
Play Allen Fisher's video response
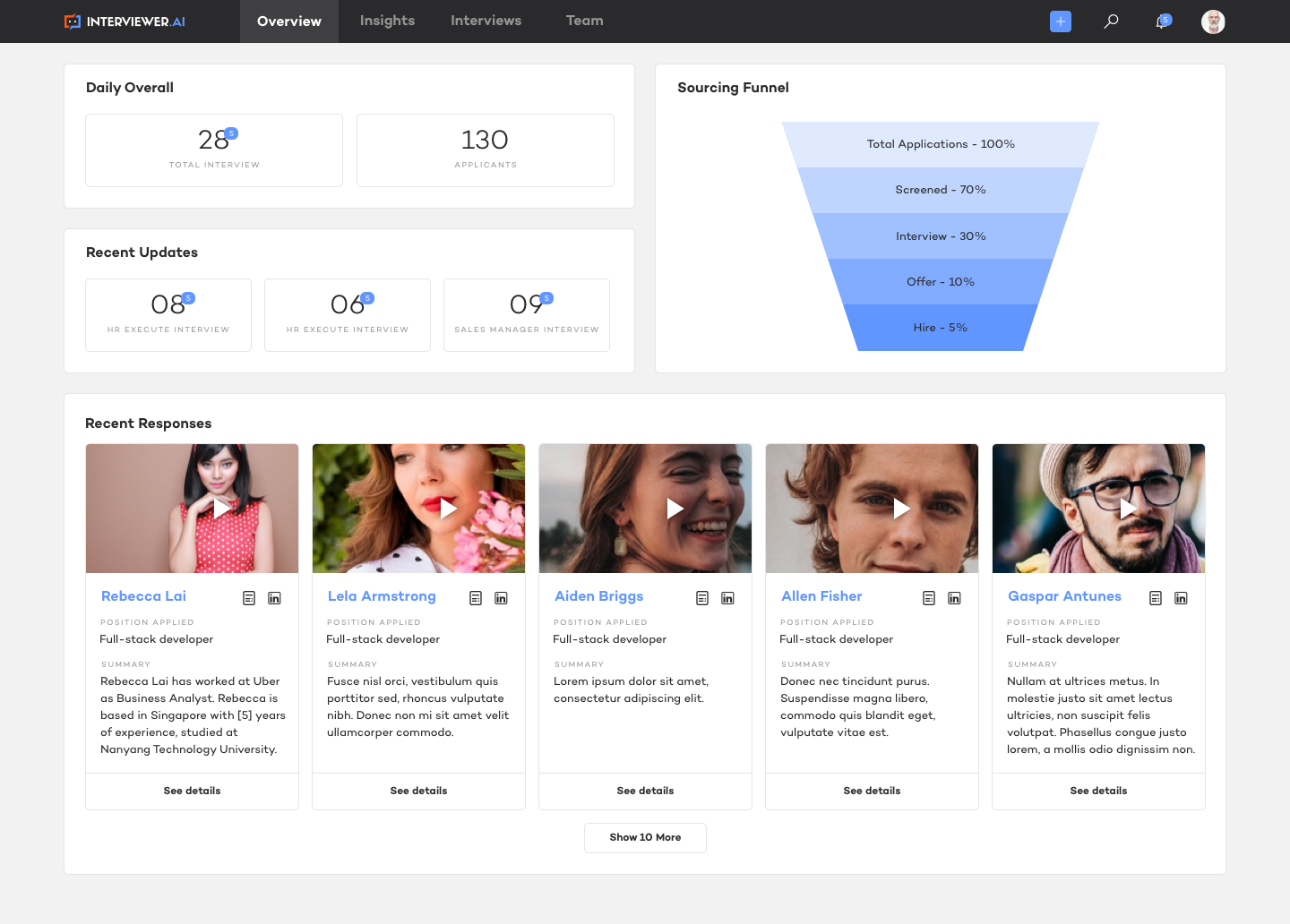pyautogui.click(x=901, y=509)
